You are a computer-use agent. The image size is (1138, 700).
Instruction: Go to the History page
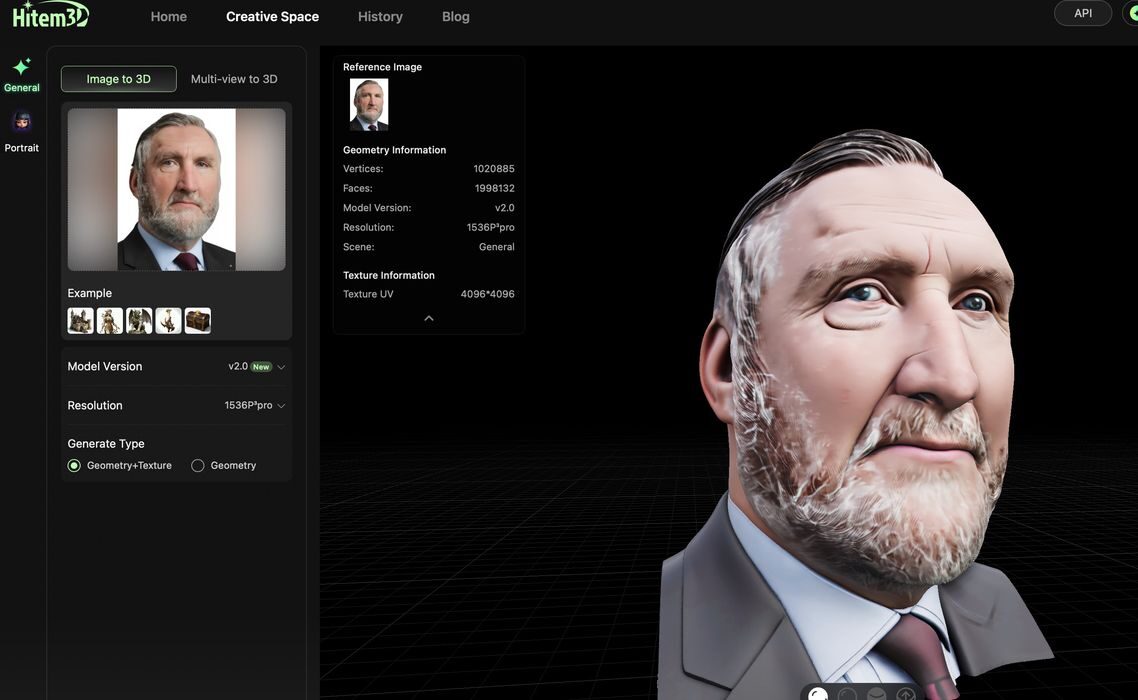(x=380, y=17)
